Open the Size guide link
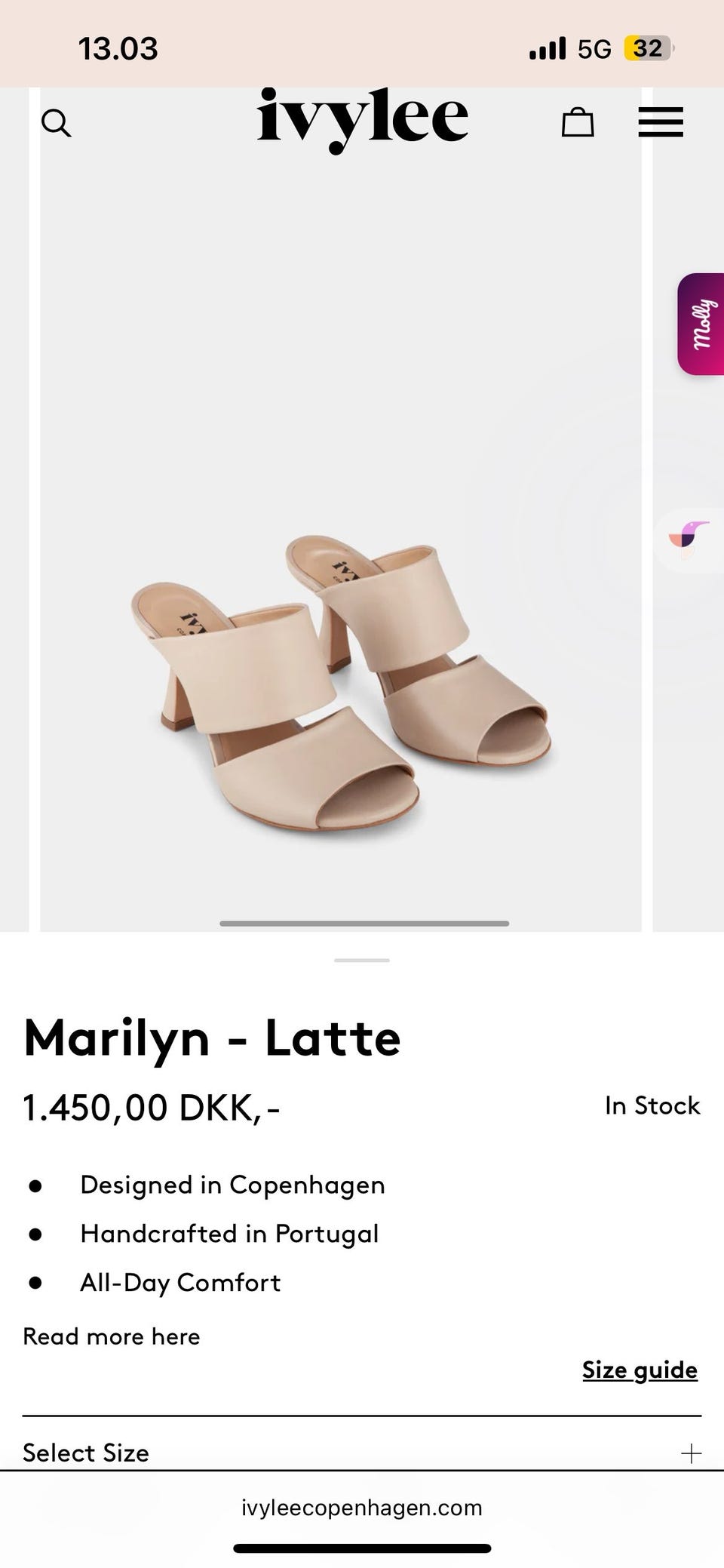 coord(640,1370)
